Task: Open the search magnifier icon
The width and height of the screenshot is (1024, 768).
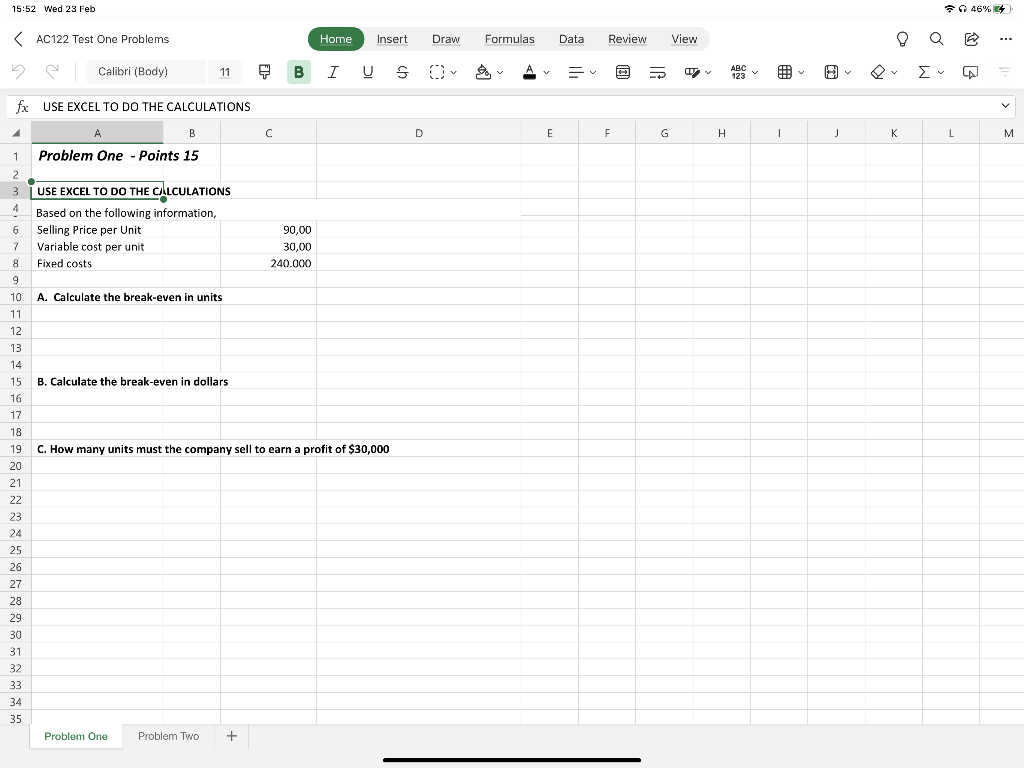Action: (936, 39)
